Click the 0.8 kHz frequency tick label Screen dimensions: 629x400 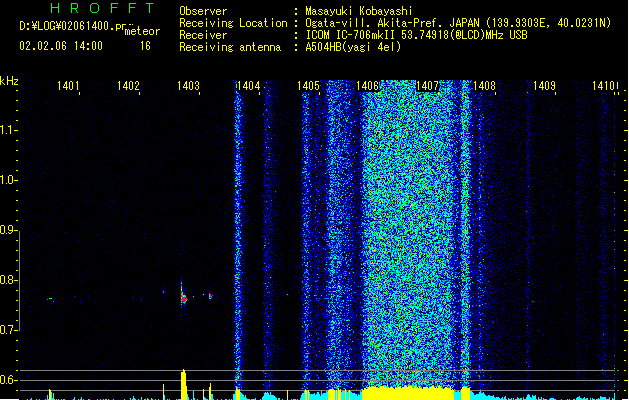click(x=7, y=280)
